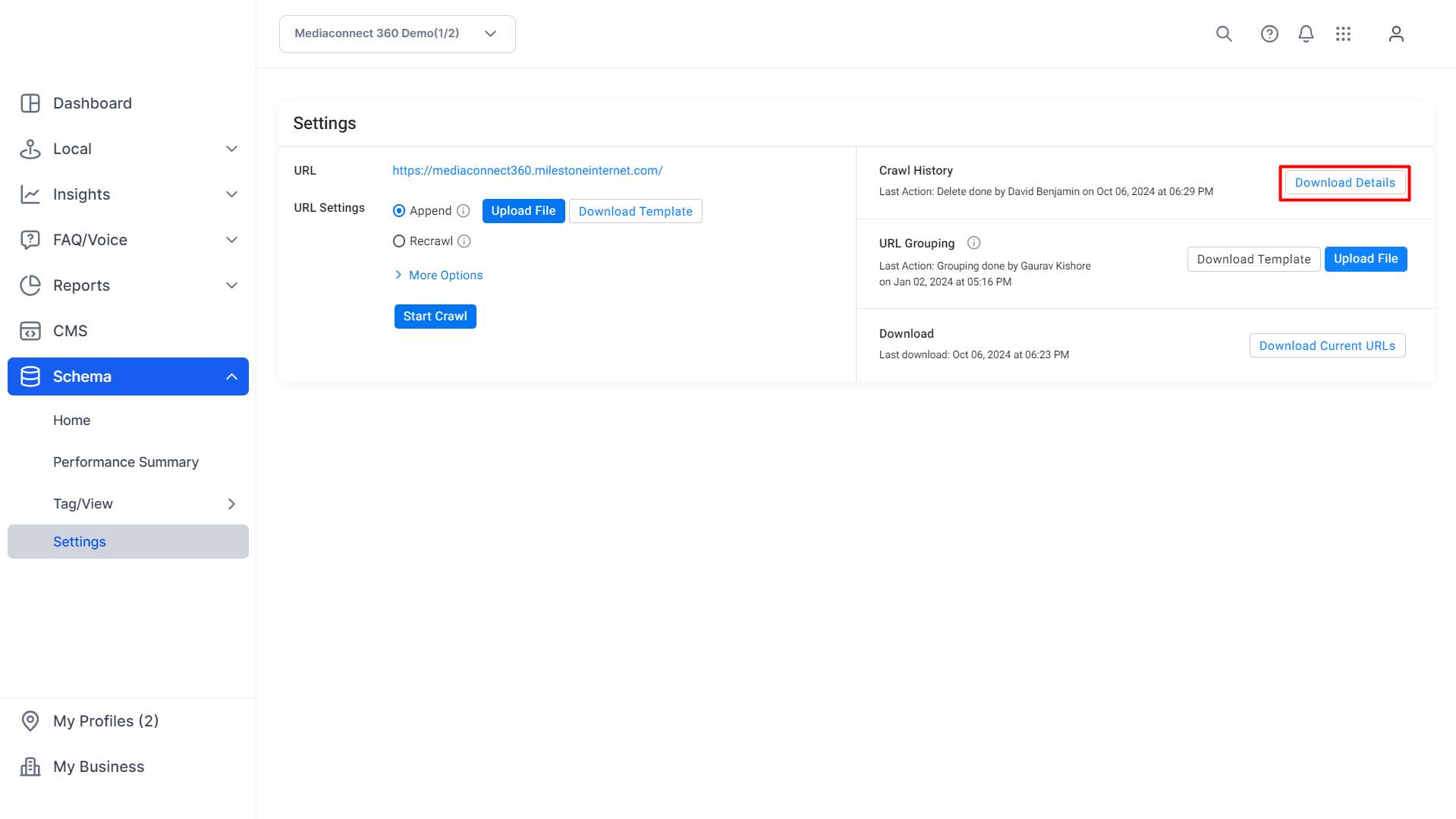Click the URL Settings label

(x=329, y=208)
